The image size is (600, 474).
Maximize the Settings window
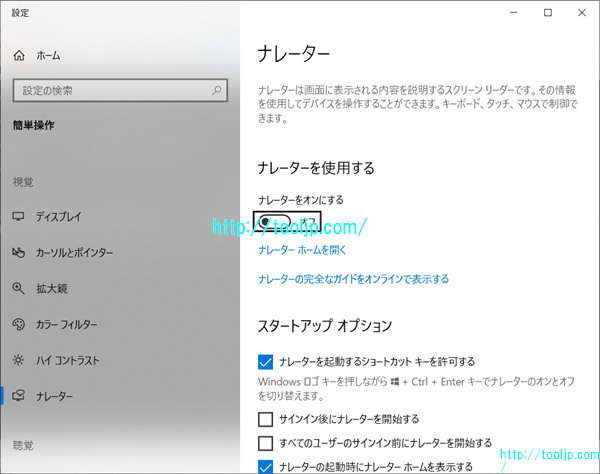[x=548, y=13]
